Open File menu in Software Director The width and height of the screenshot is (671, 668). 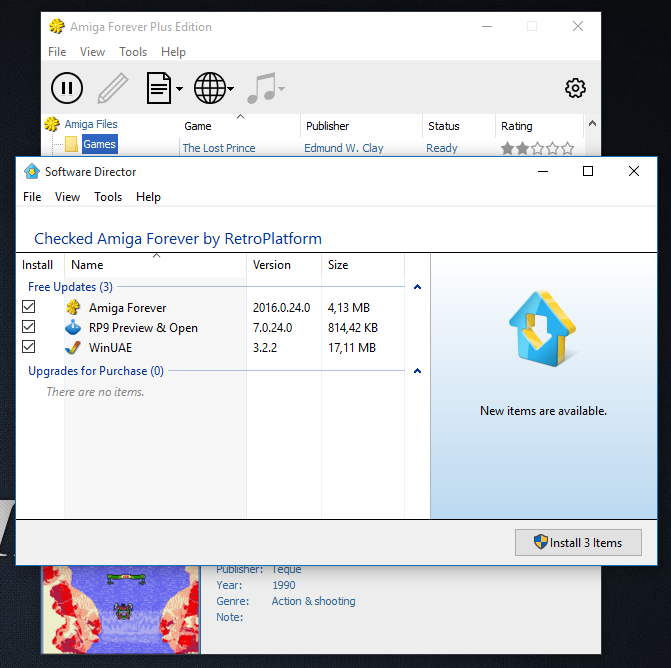click(32, 197)
